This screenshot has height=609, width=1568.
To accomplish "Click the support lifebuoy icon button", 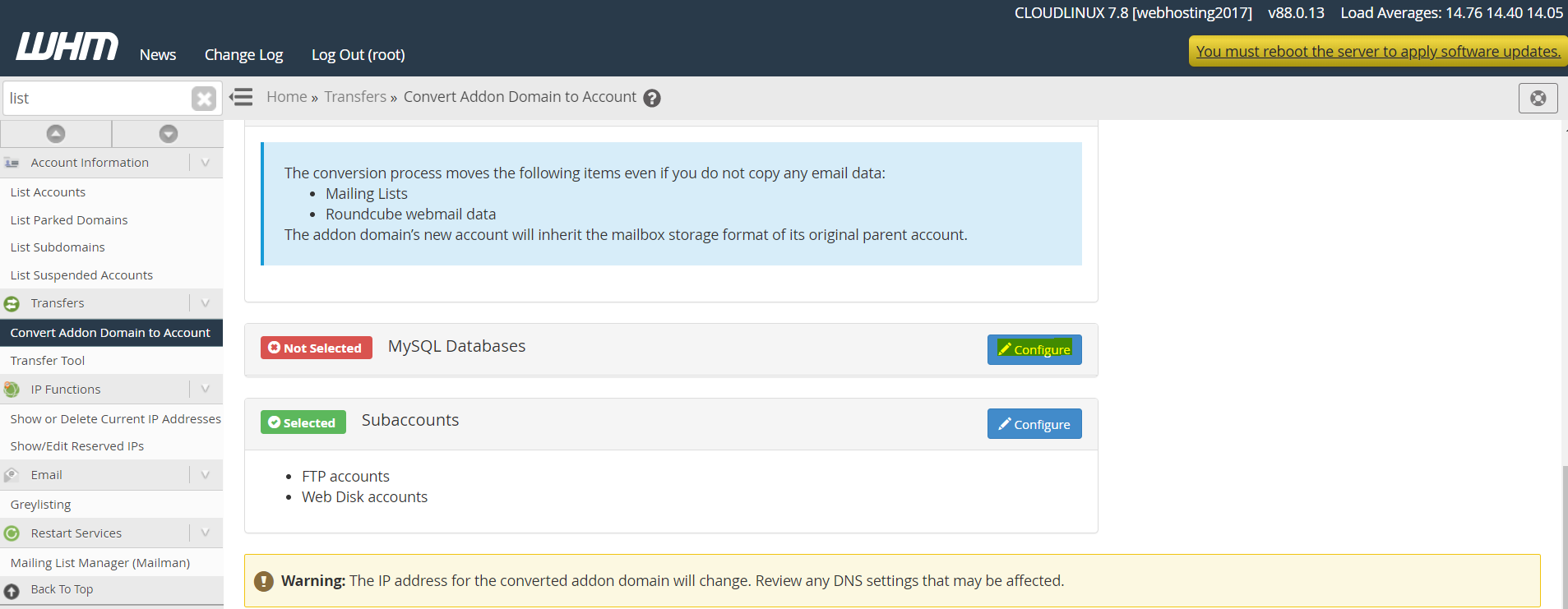I will tap(1538, 99).
